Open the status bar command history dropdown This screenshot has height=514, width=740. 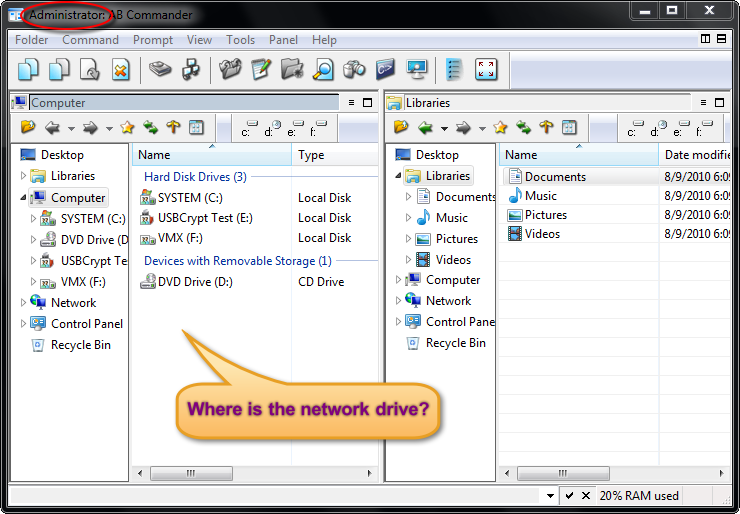[550, 496]
